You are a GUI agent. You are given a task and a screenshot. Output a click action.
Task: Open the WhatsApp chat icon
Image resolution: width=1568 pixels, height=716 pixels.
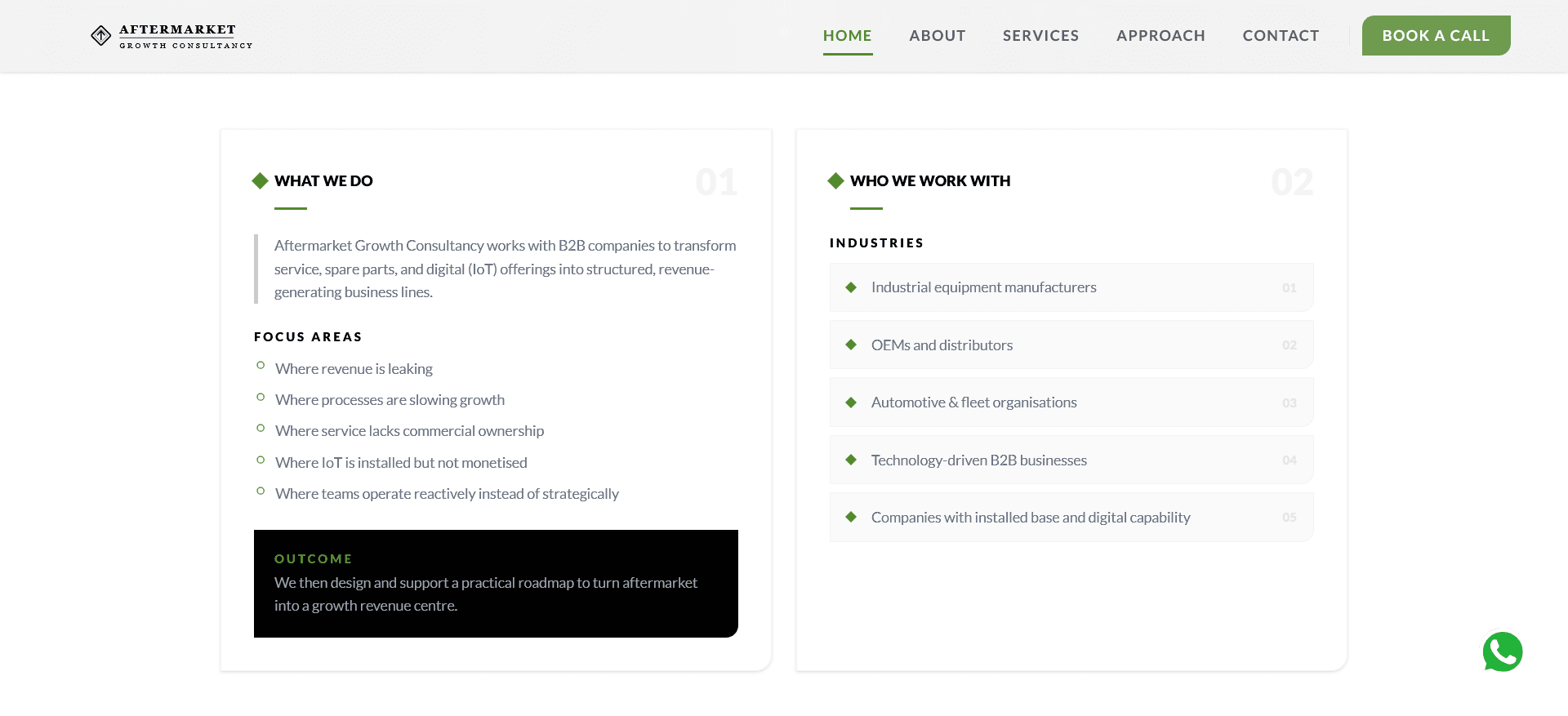(x=1503, y=652)
